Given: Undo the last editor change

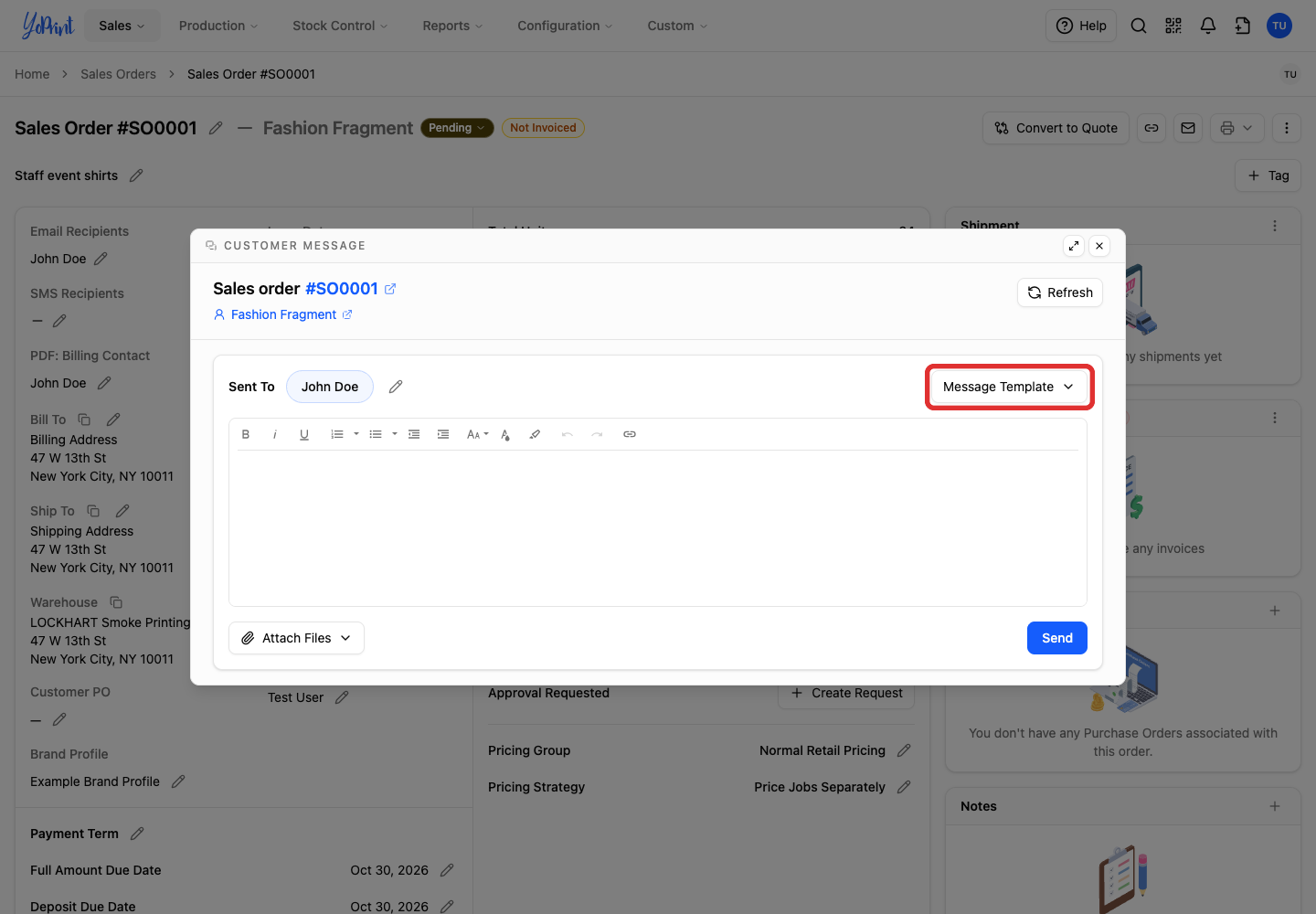Looking at the screenshot, I should 568,434.
